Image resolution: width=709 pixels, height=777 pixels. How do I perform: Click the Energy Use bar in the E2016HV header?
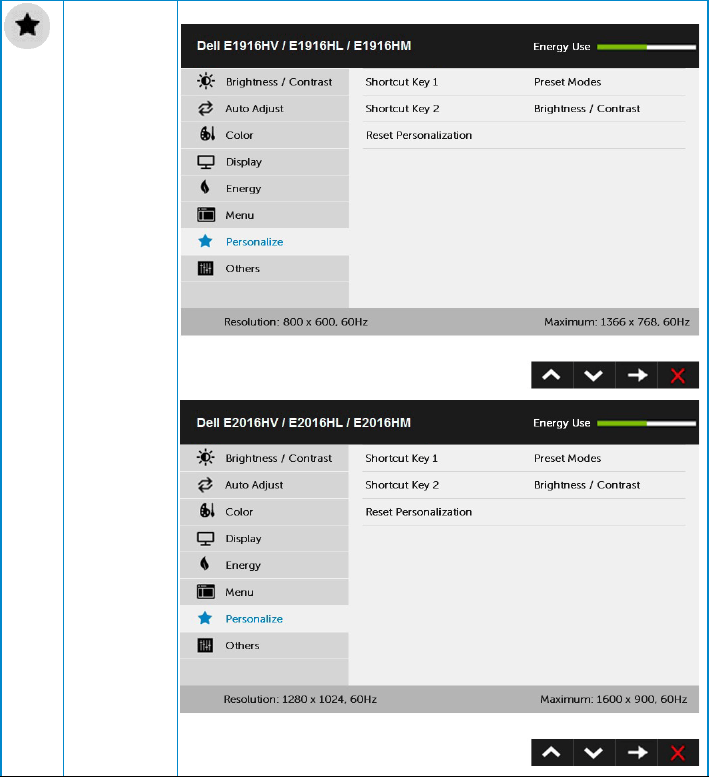click(646, 424)
